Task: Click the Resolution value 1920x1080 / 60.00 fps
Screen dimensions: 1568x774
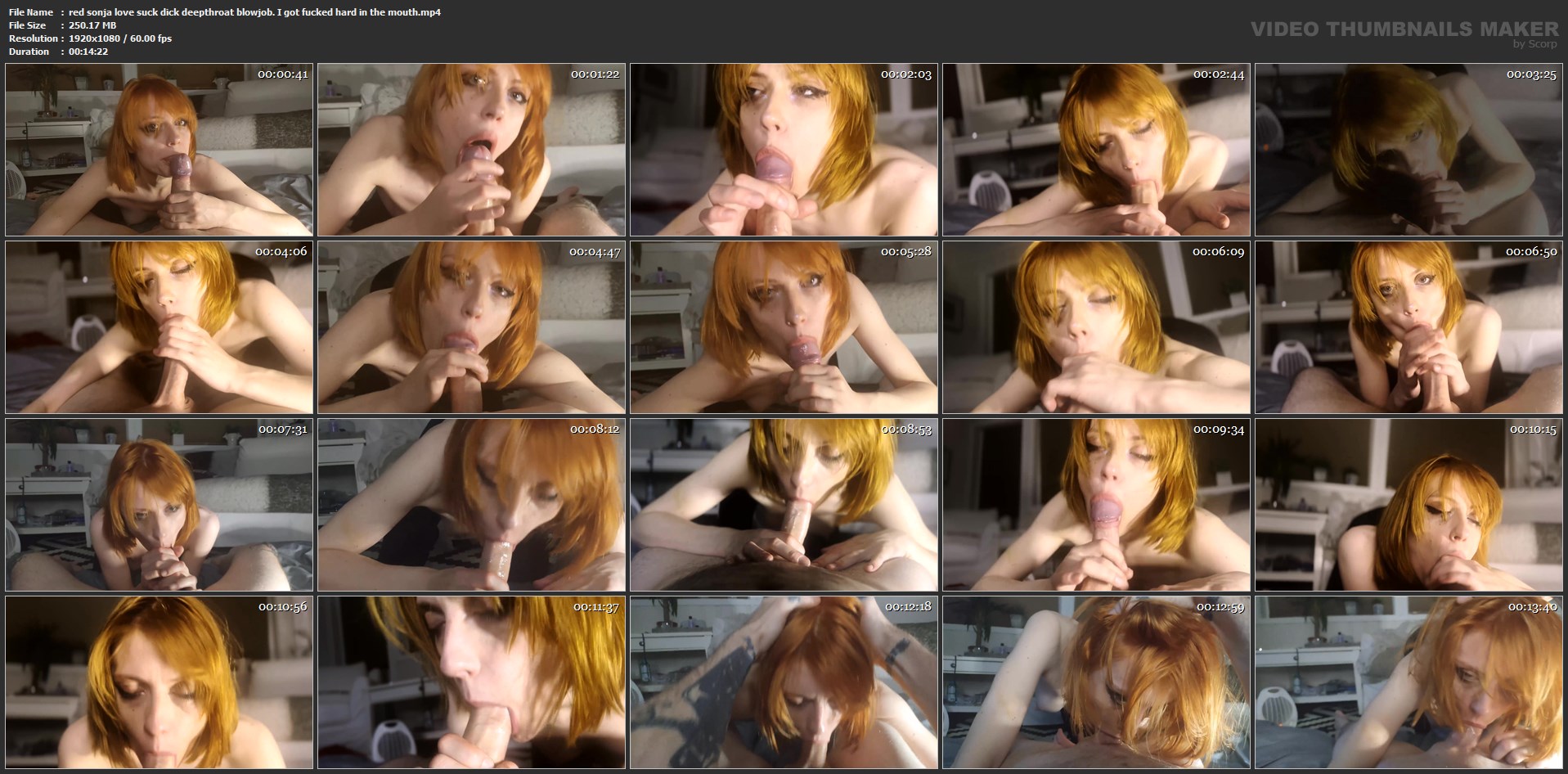Action: [120, 38]
